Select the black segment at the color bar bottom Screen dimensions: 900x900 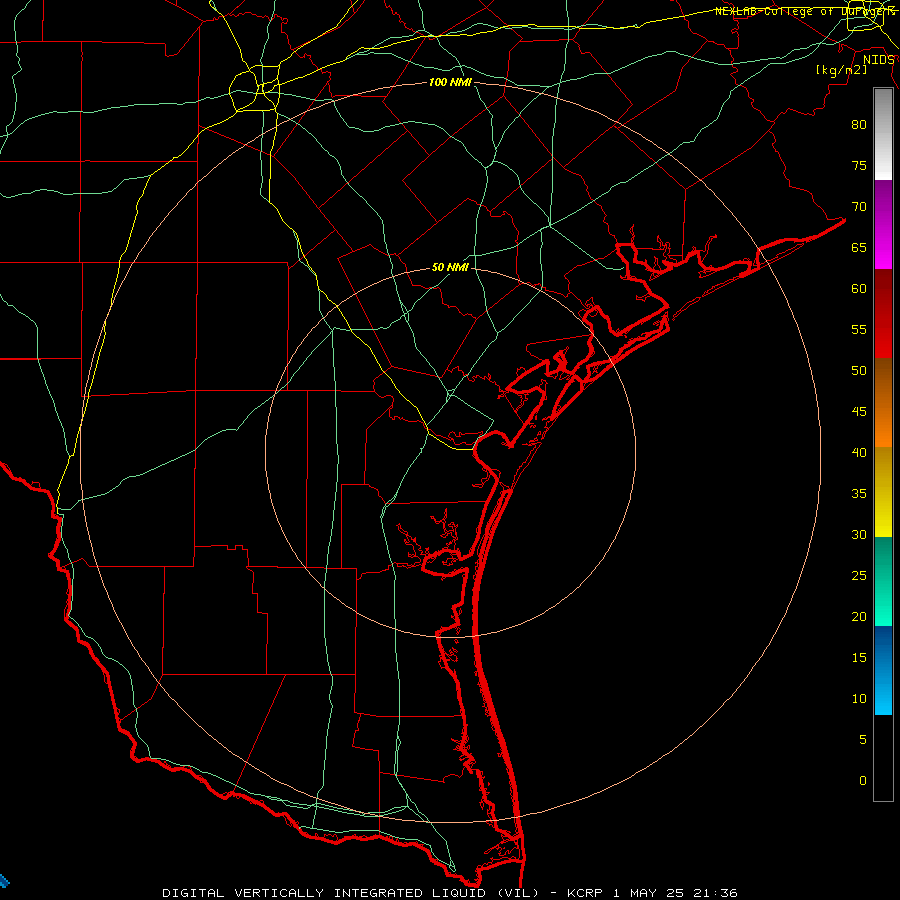883,758
